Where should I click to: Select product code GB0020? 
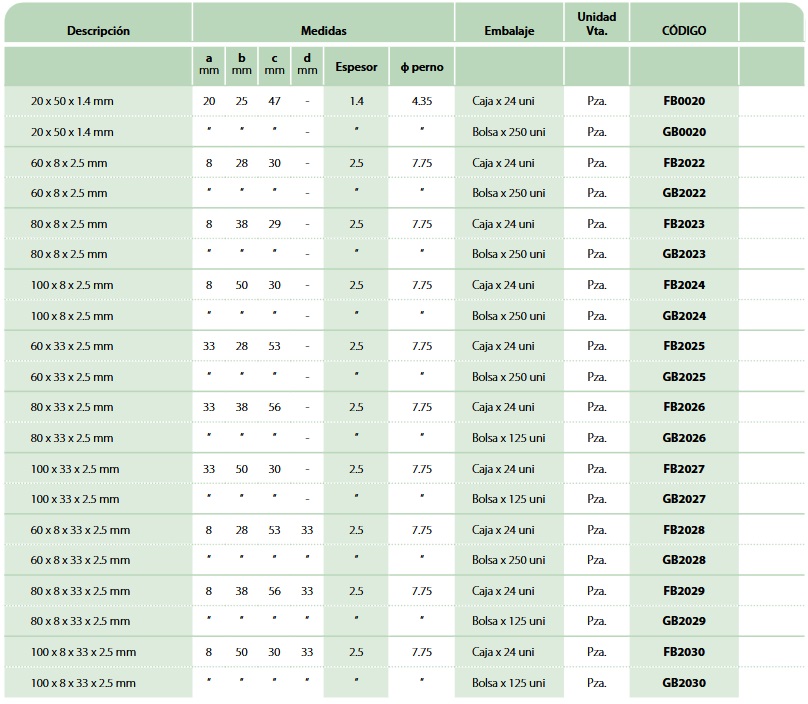(684, 132)
